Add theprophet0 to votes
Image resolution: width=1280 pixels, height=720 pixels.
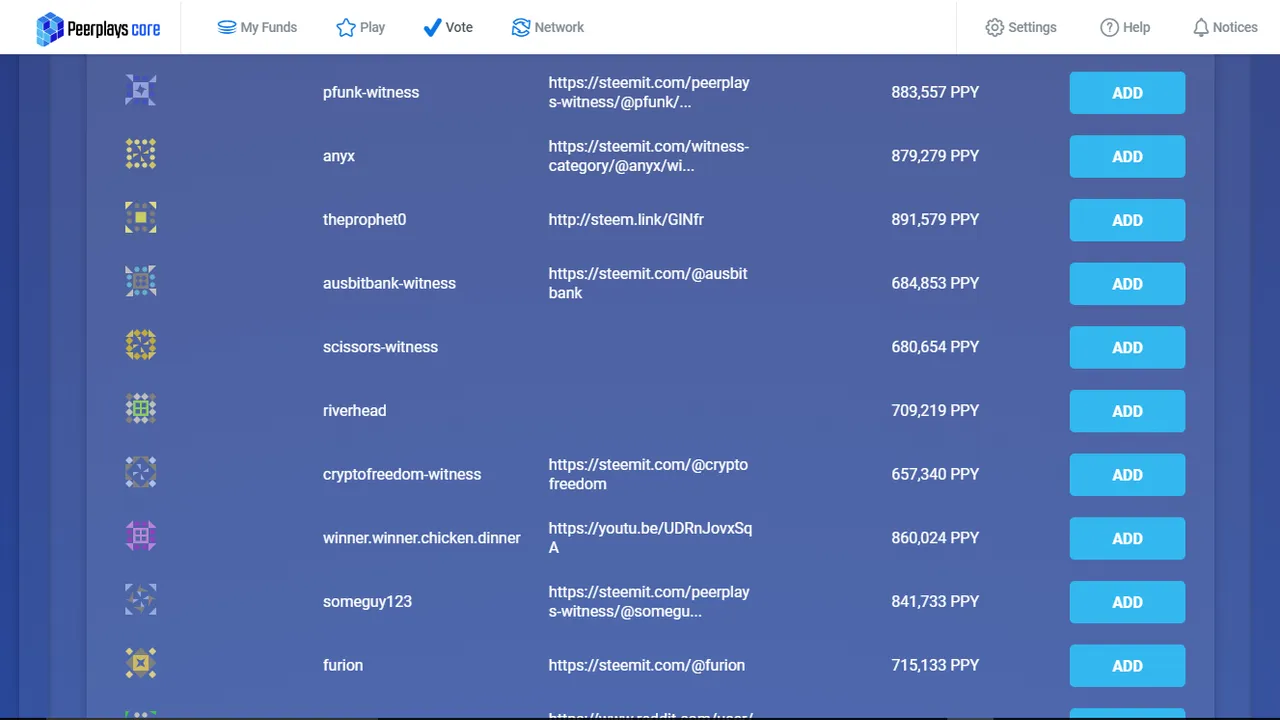click(x=1127, y=220)
